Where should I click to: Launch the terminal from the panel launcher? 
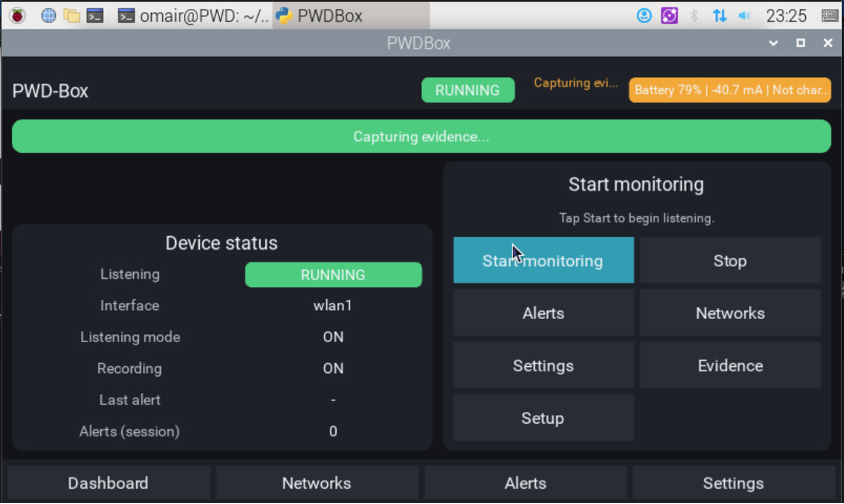click(x=95, y=16)
